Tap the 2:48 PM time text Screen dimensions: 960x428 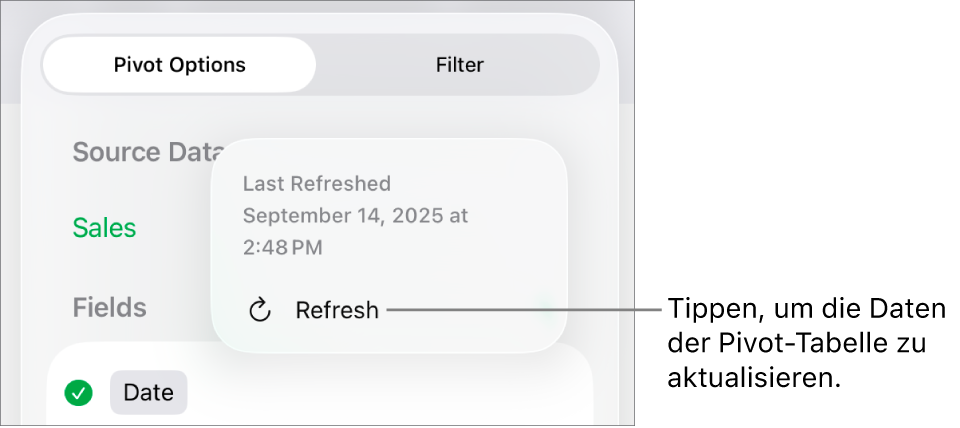[x=282, y=247]
